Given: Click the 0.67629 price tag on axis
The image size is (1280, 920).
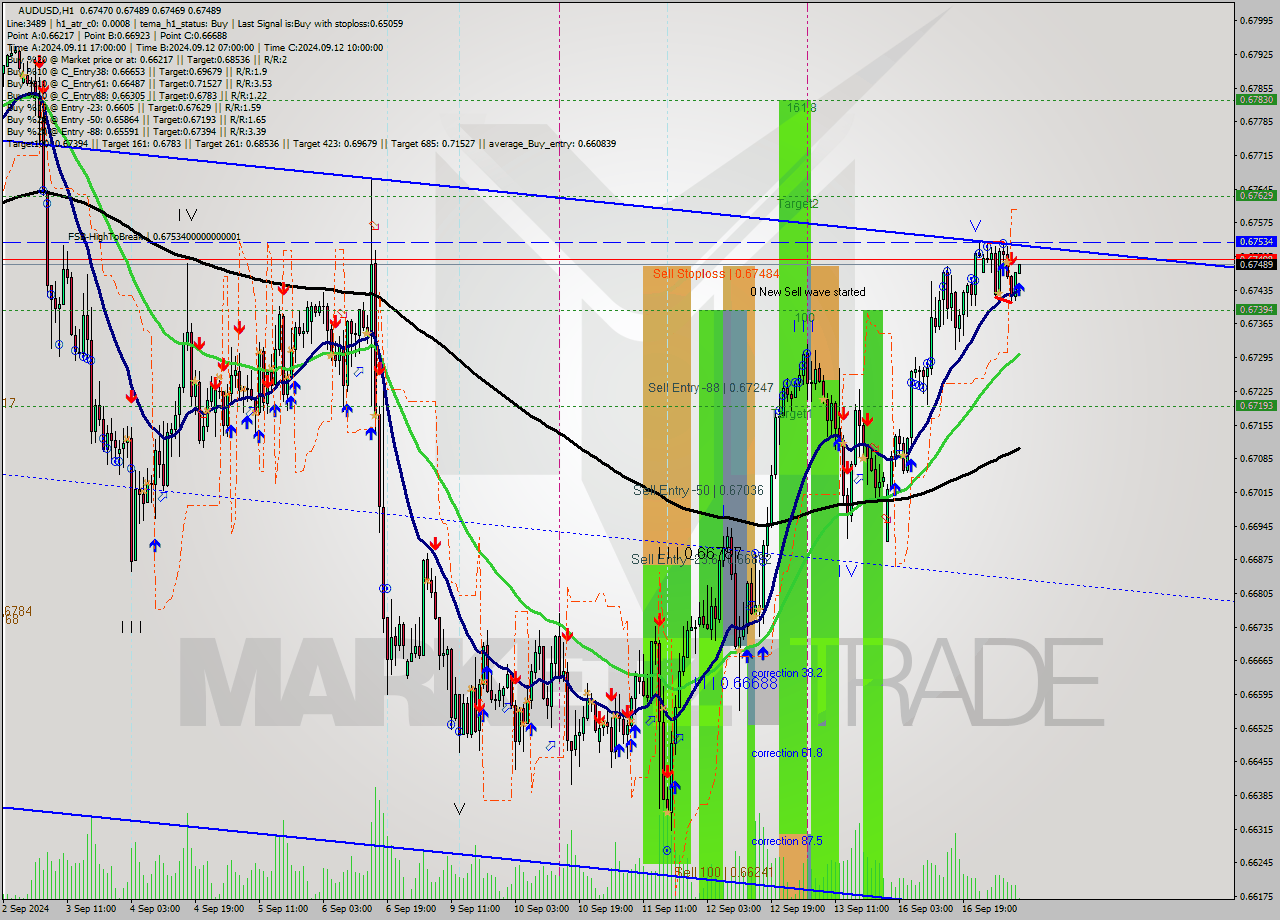Looking at the screenshot, I should point(1256,196).
